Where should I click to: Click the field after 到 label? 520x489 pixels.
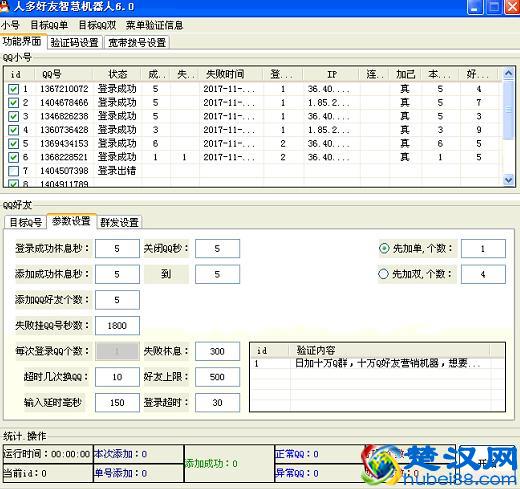217,274
